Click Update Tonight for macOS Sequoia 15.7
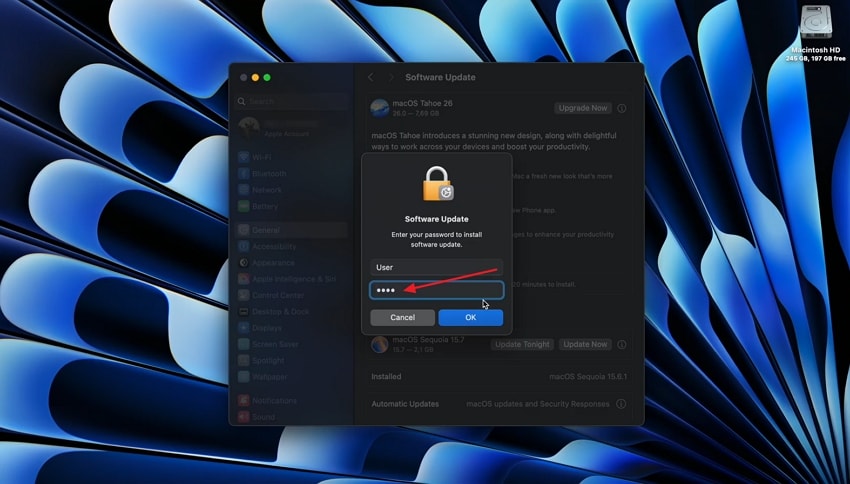The height and width of the screenshot is (484, 850). [523, 344]
